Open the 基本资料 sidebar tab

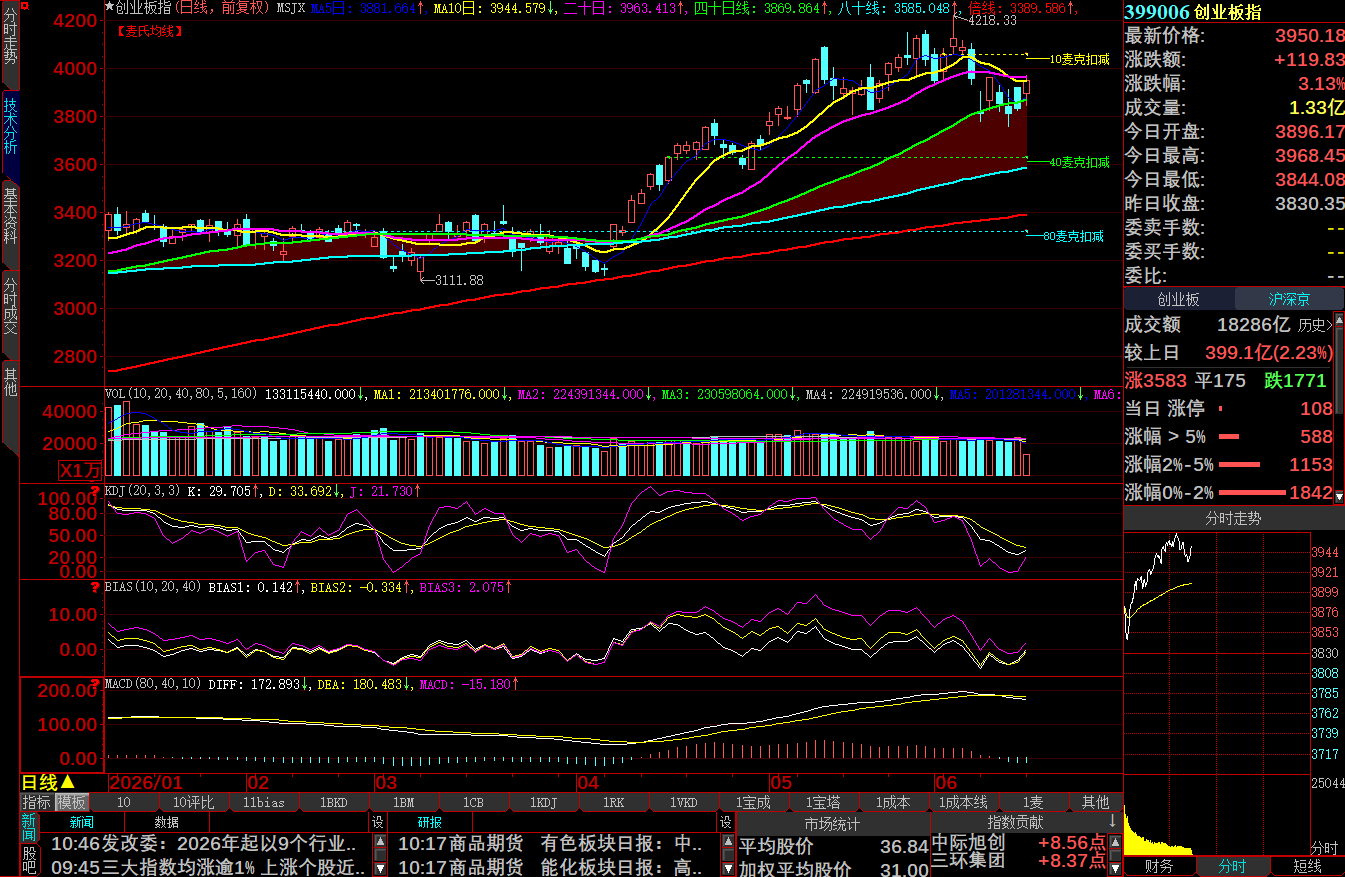(x=9, y=217)
